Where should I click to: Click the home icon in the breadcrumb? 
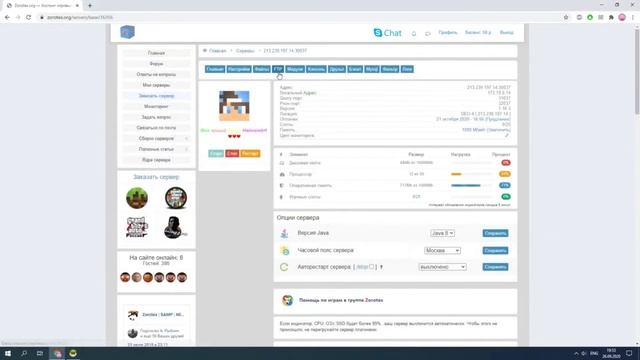click(x=205, y=51)
